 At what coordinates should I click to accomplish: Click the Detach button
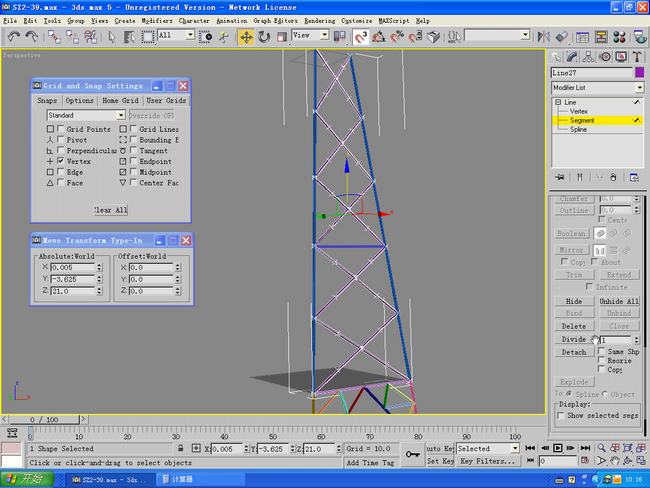click(574, 352)
